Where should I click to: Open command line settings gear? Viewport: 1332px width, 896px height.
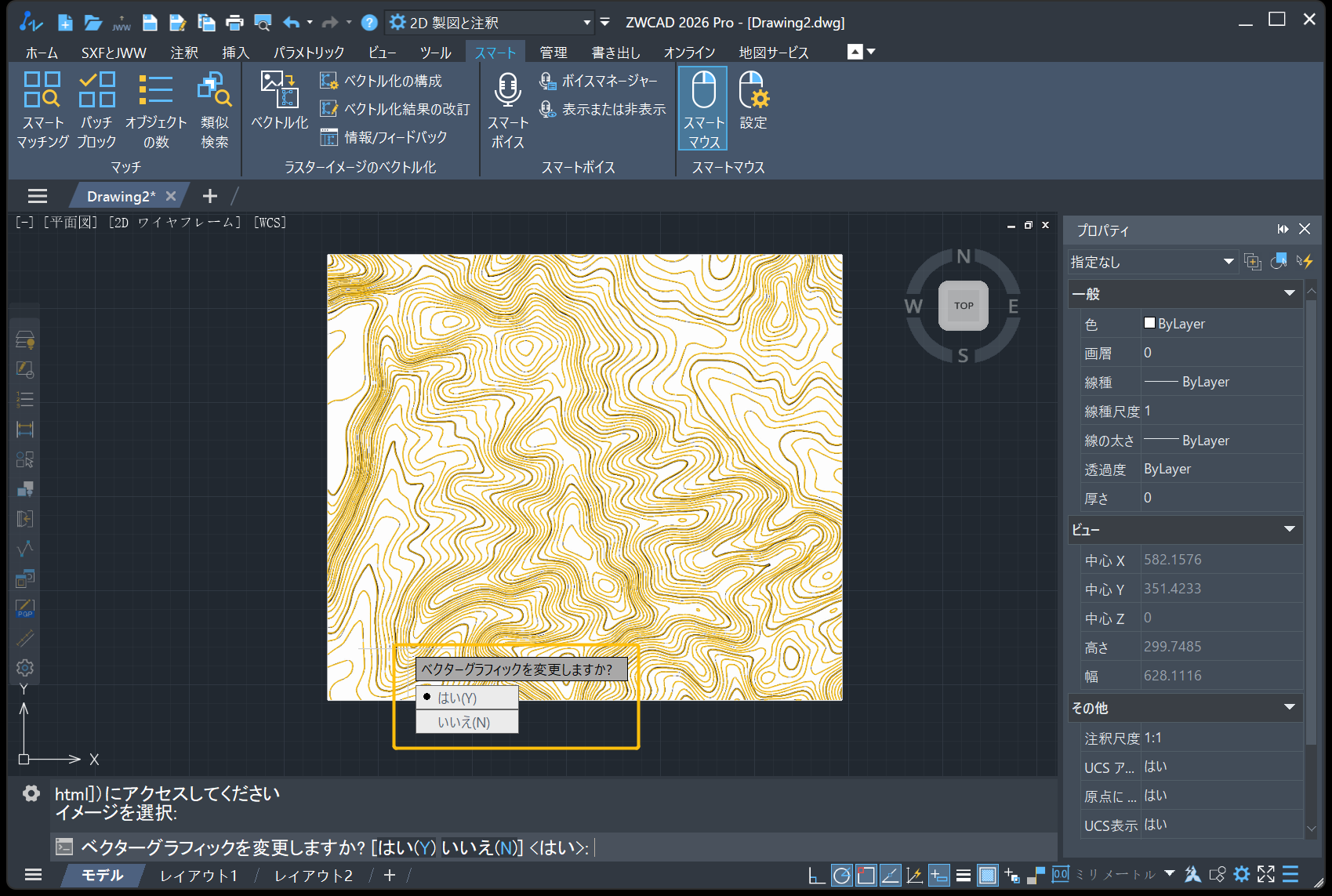coord(31,793)
